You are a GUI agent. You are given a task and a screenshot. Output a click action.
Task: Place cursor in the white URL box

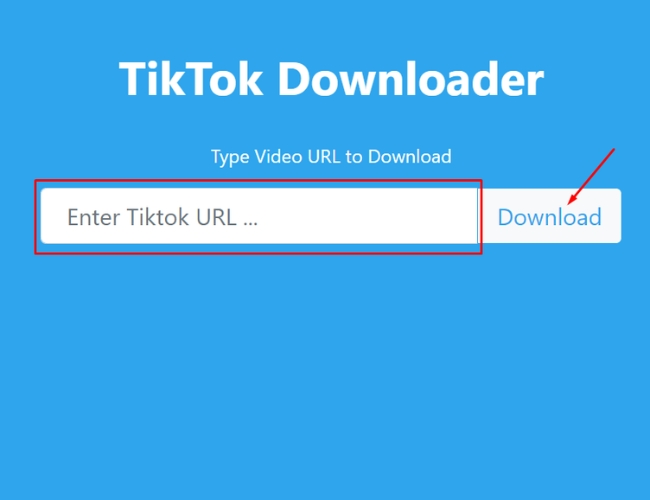tap(260, 216)
